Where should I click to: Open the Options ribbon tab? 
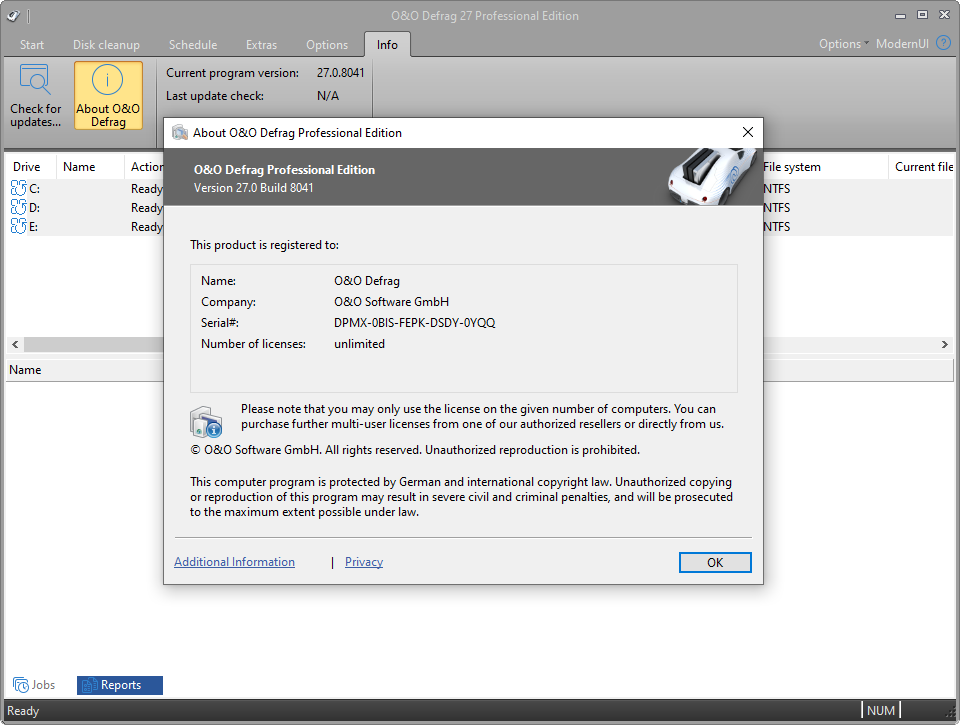point(327,45)
